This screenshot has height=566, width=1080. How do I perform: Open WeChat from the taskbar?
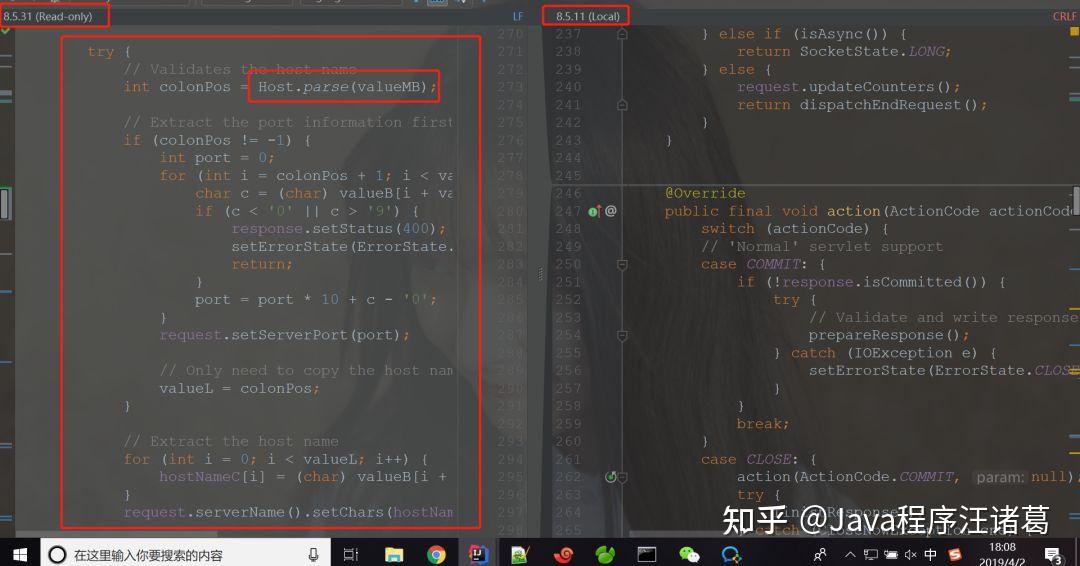[x=689, y=554]
